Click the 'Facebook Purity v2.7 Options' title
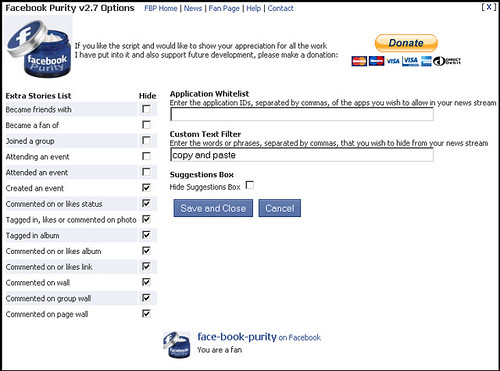Image resolution: width=500 pixels, height=371 pixels. click(70, 8)
